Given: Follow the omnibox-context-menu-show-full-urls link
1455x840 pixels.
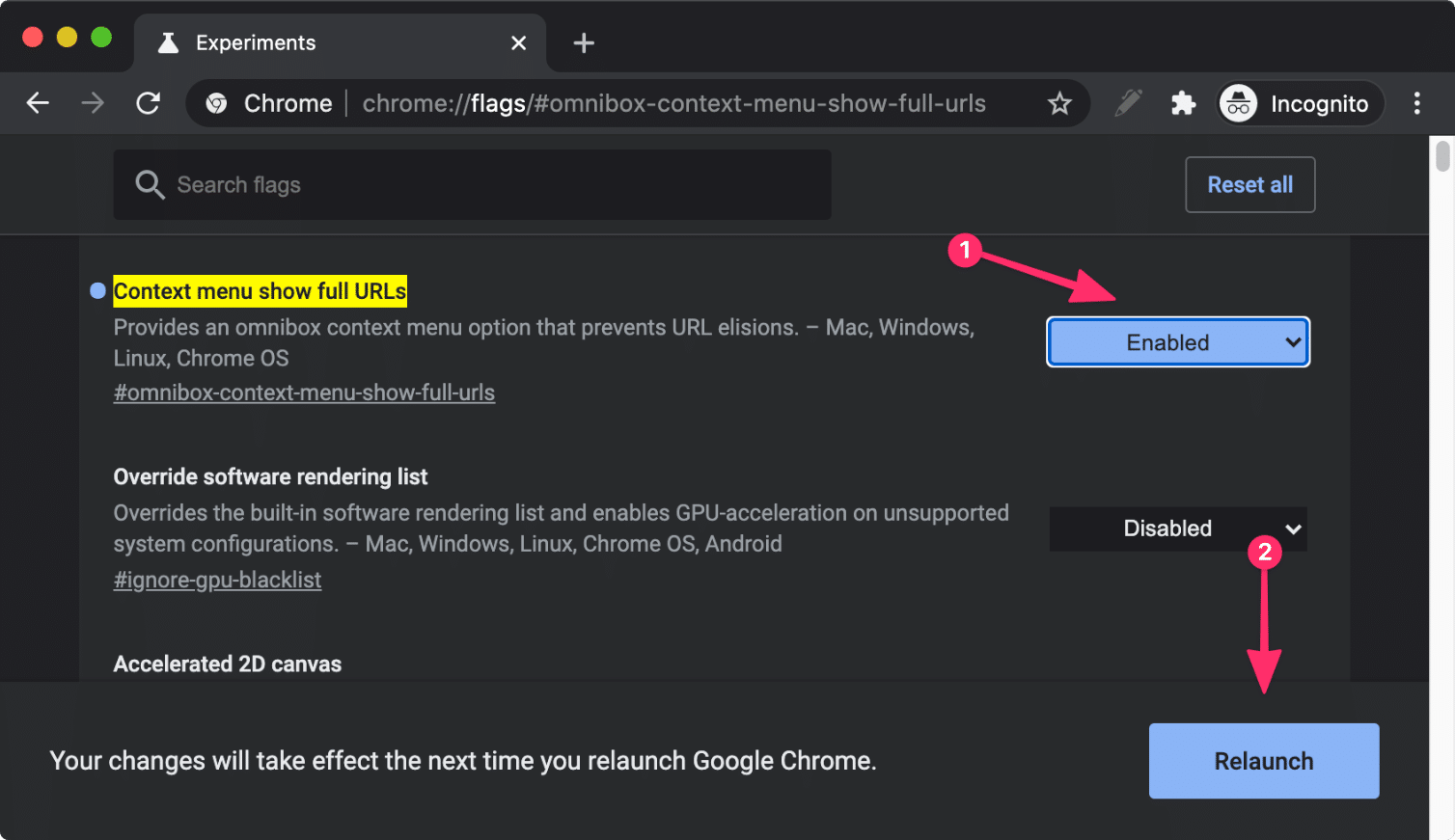Looking at the screenshot, I should (304, 393).
